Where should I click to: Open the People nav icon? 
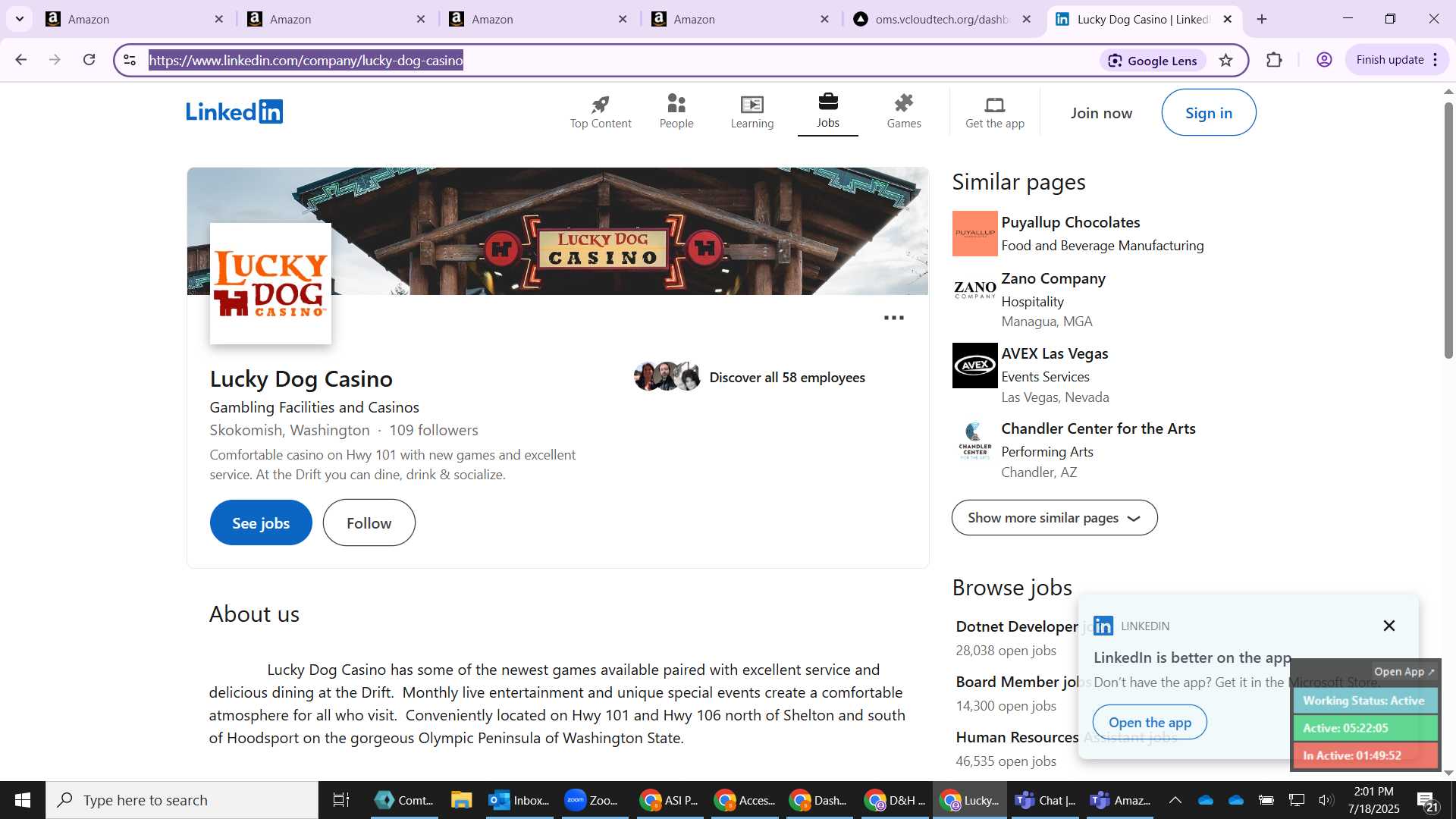tap(676, 112)
